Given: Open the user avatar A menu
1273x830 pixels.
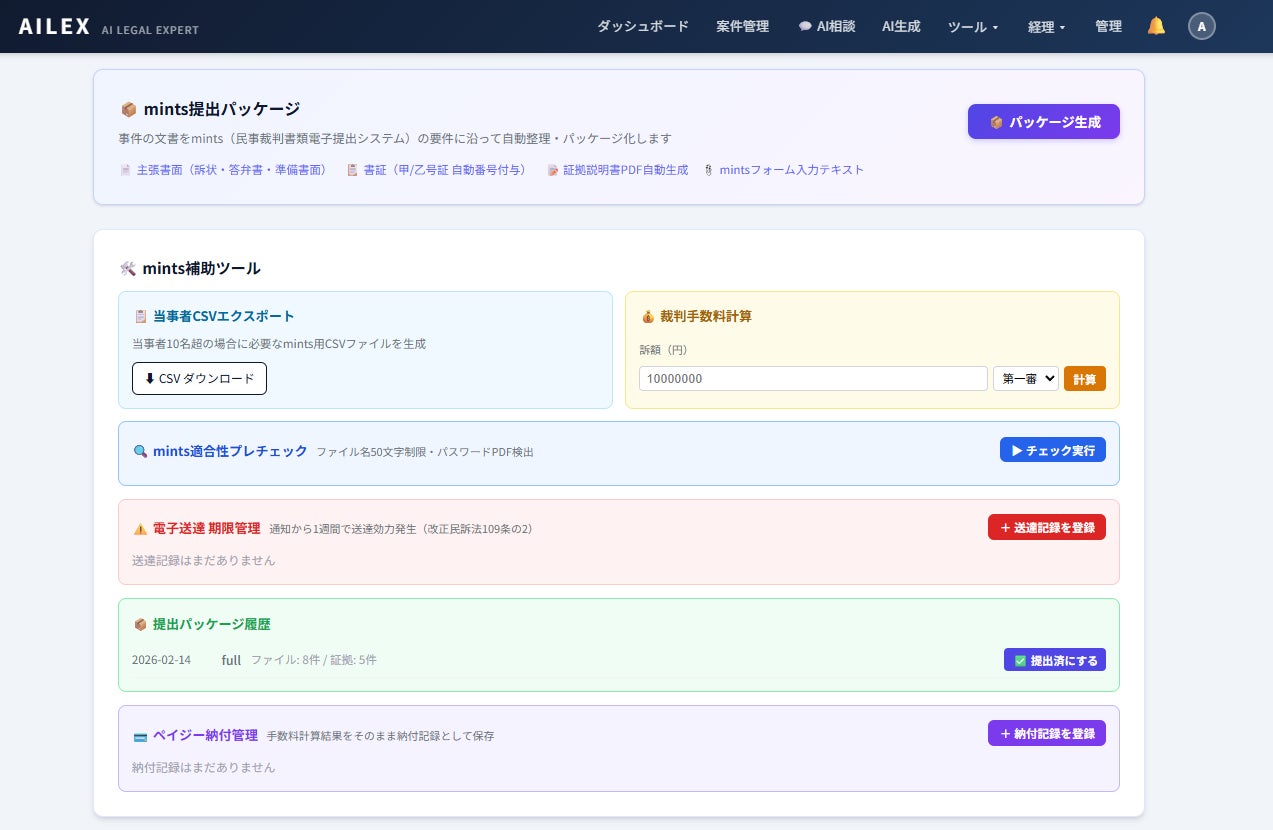Looking at the screenshot, I should 1202,26.
